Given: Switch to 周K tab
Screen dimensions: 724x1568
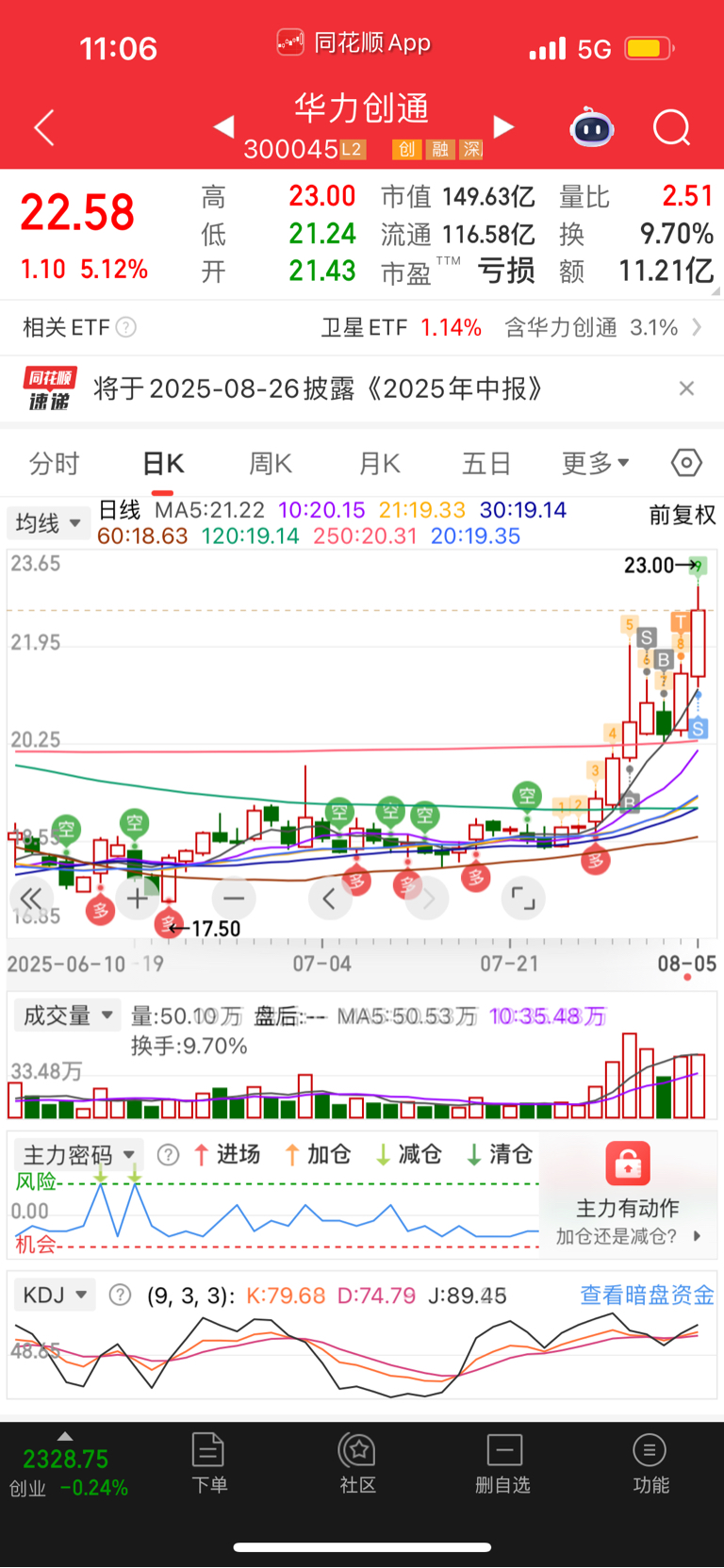Looking at the screenshot, I should point(271,463).
